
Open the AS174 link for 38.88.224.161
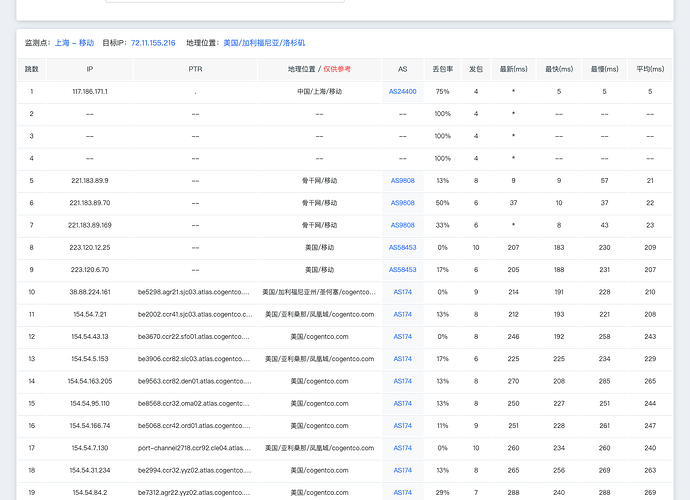(403, 292)
